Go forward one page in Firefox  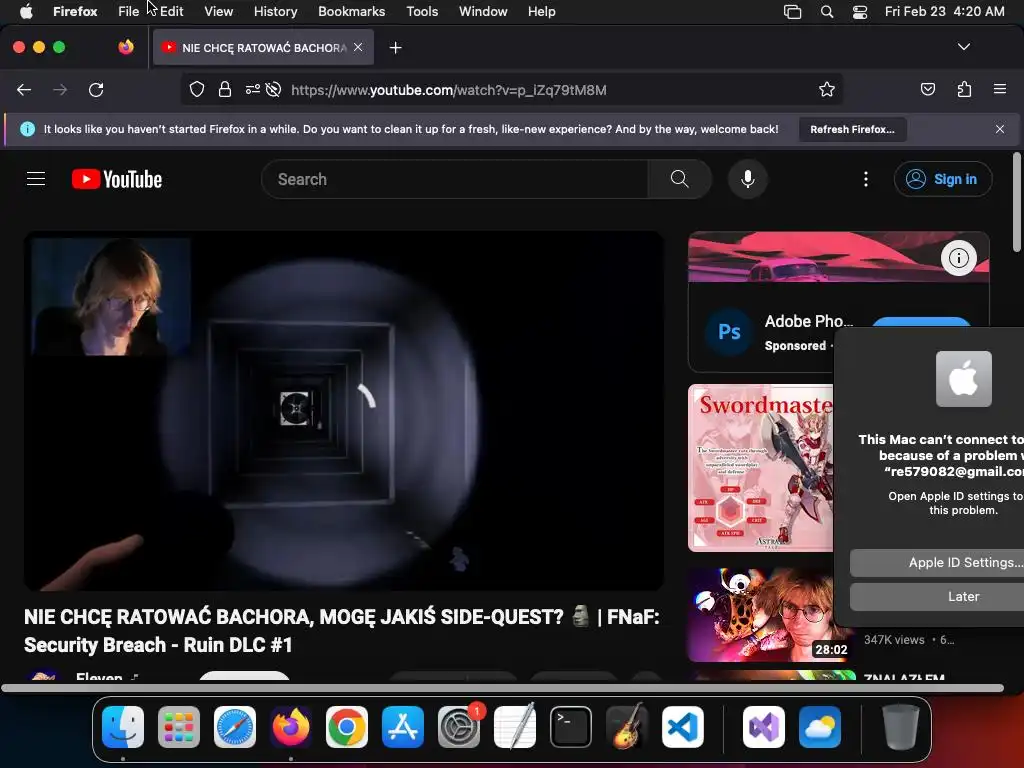pyautogui.click(x=60, y=89)
